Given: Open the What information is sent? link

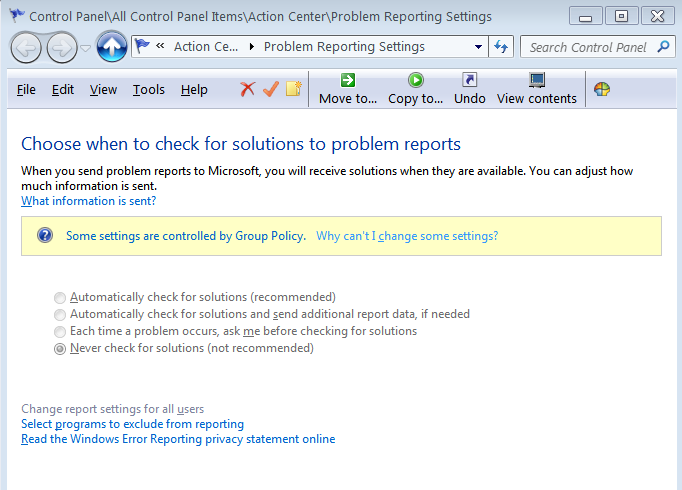Looking at the screenshot, I should click(89, 201).
